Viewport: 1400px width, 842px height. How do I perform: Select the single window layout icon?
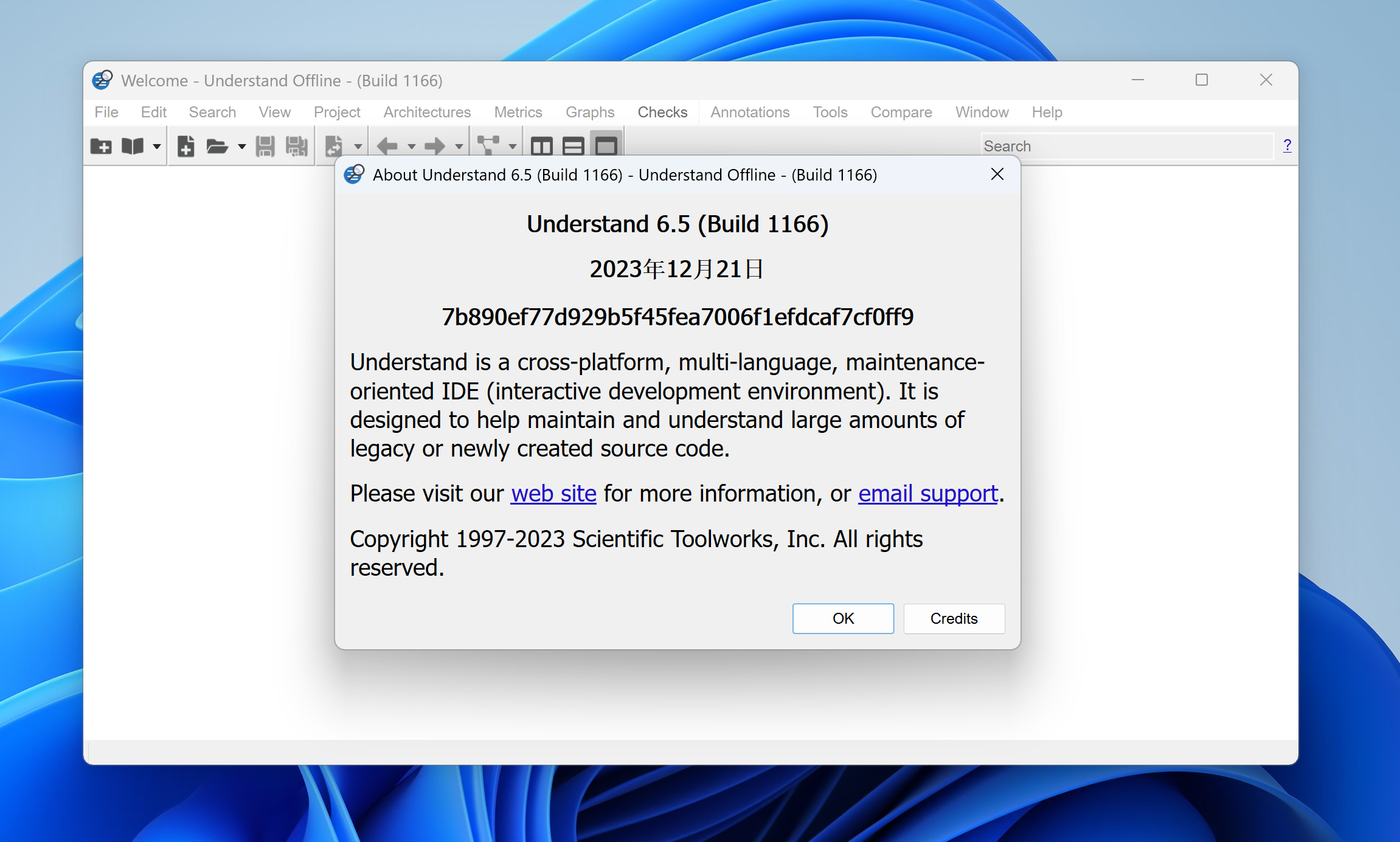coord(606,146)
